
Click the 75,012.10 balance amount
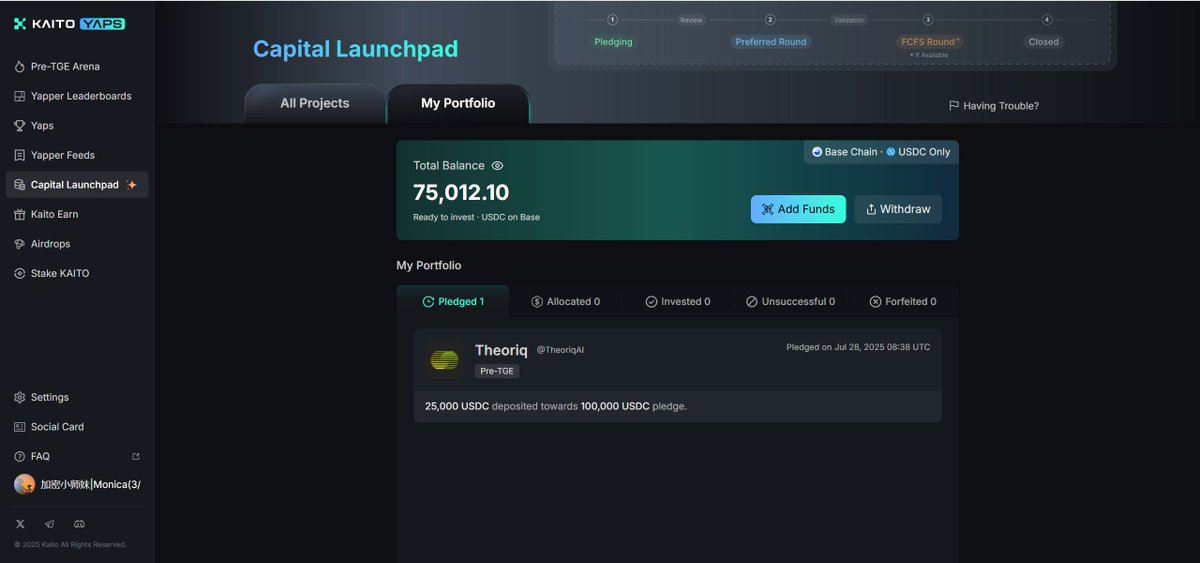click(x=461, y=193)
